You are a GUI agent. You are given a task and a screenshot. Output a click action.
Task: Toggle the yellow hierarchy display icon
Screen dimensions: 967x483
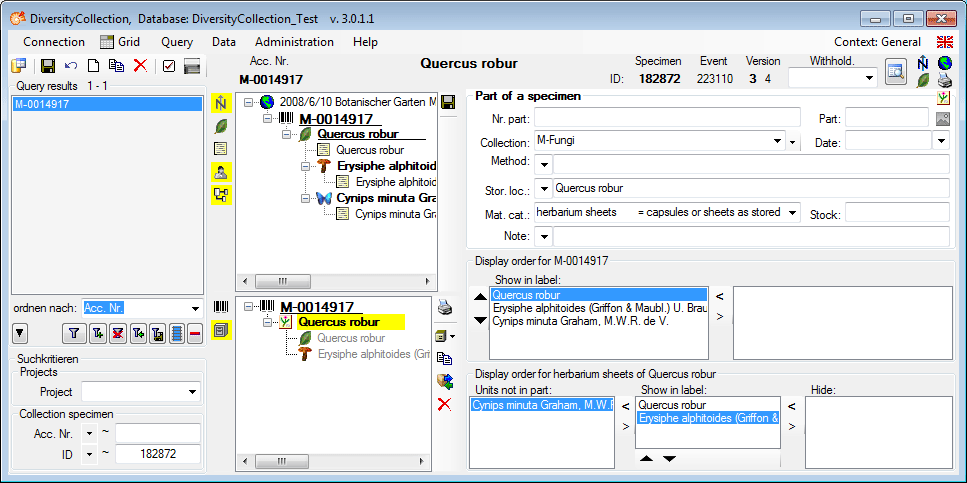coord(221,195)
